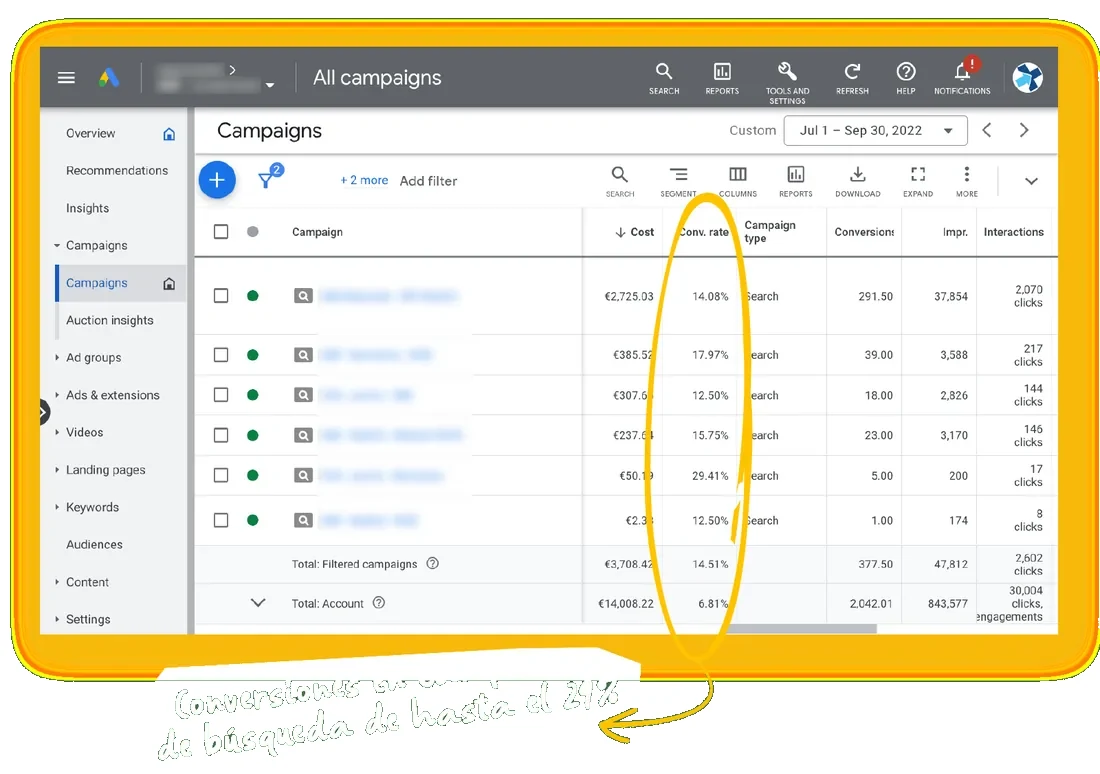Image resolution: width=1100 pixels, height=774 pixels.
Task: Open the Segment options
Action: 678,182
